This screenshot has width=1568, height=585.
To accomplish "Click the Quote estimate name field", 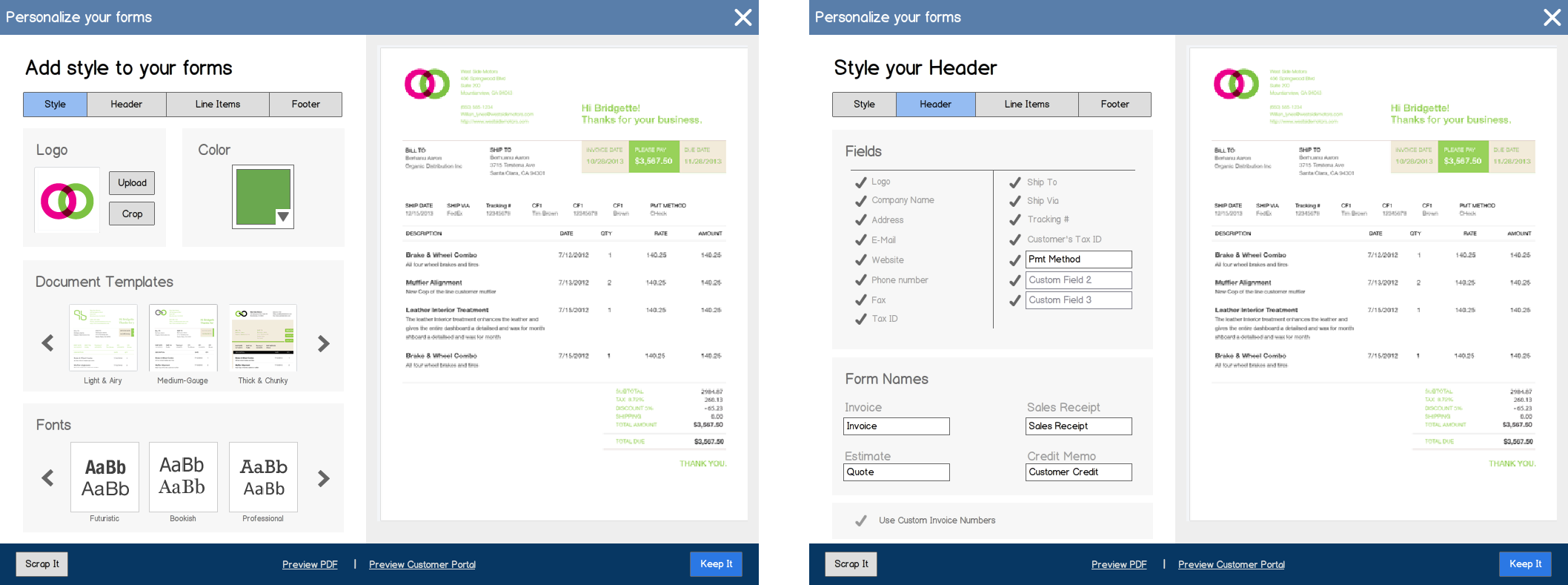I will pos(897,472).
